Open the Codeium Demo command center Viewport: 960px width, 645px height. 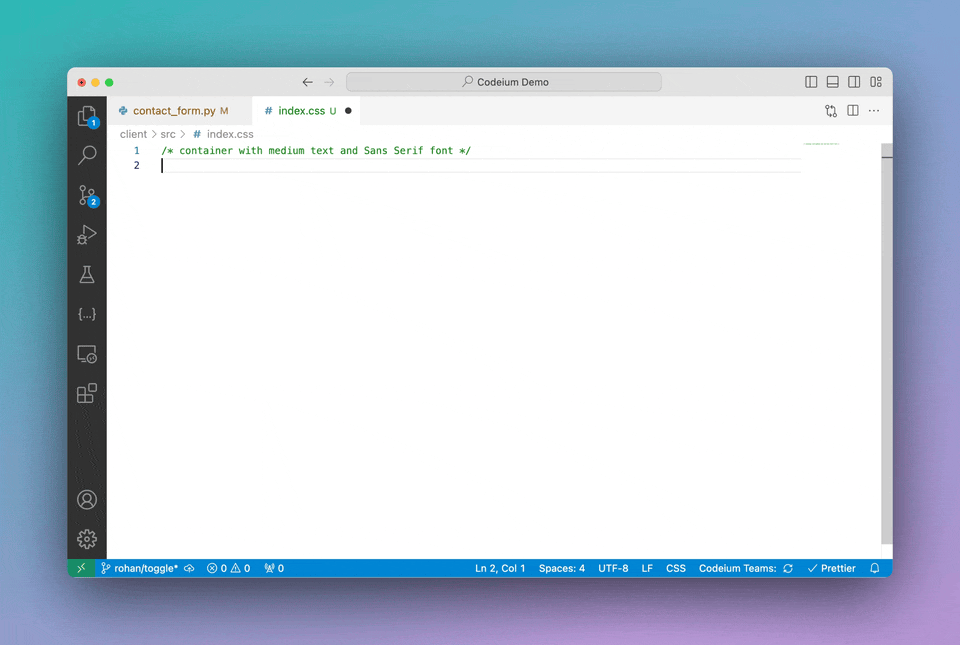503,81
